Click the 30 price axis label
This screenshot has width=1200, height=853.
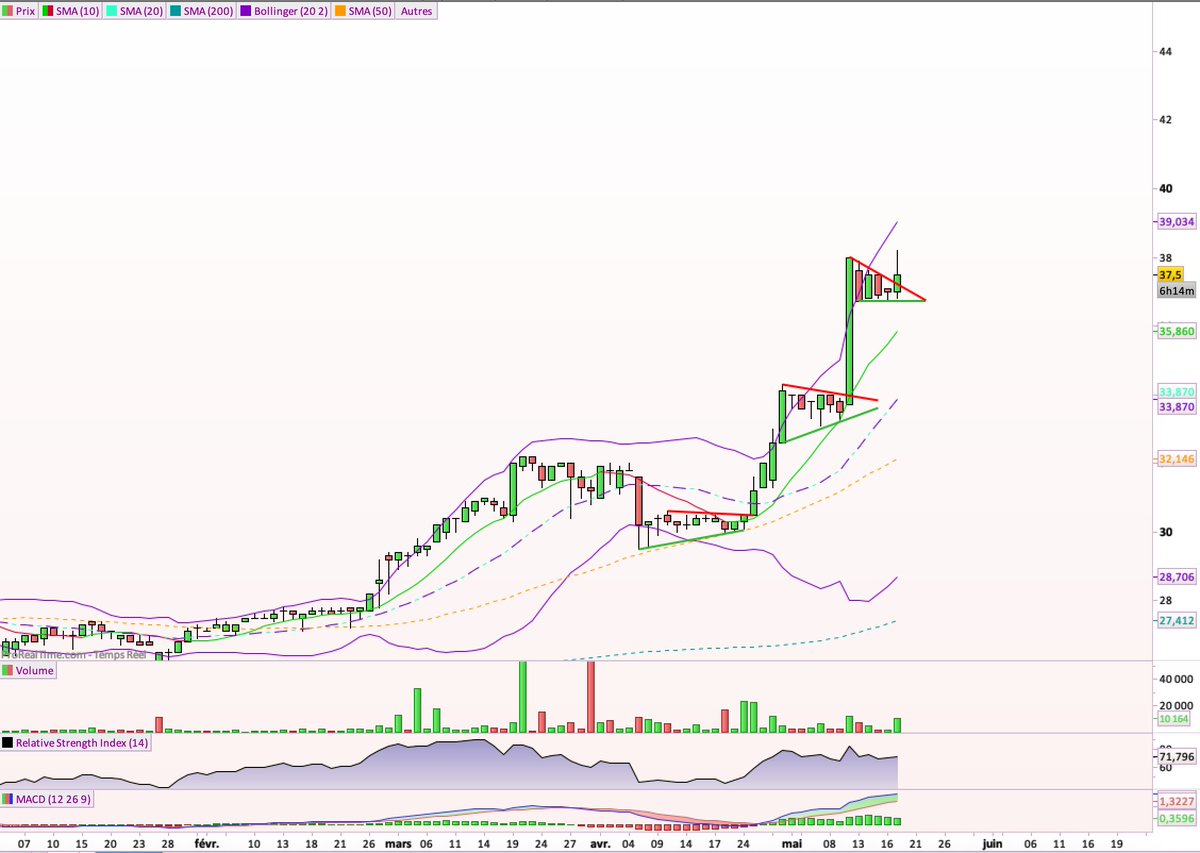point(1165,532)
